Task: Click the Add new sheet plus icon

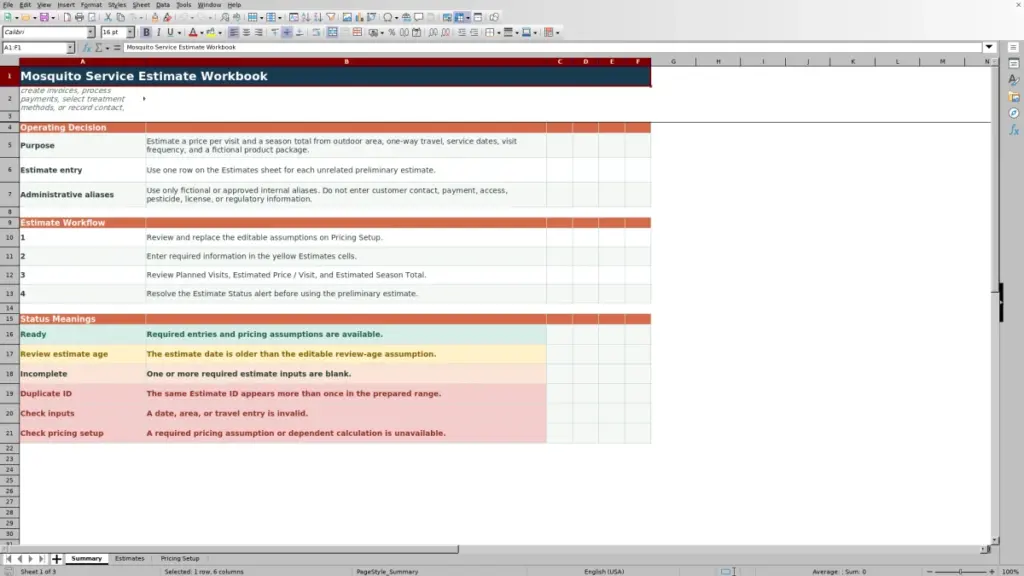Action: pyautogui.click(x=56, y=559)
